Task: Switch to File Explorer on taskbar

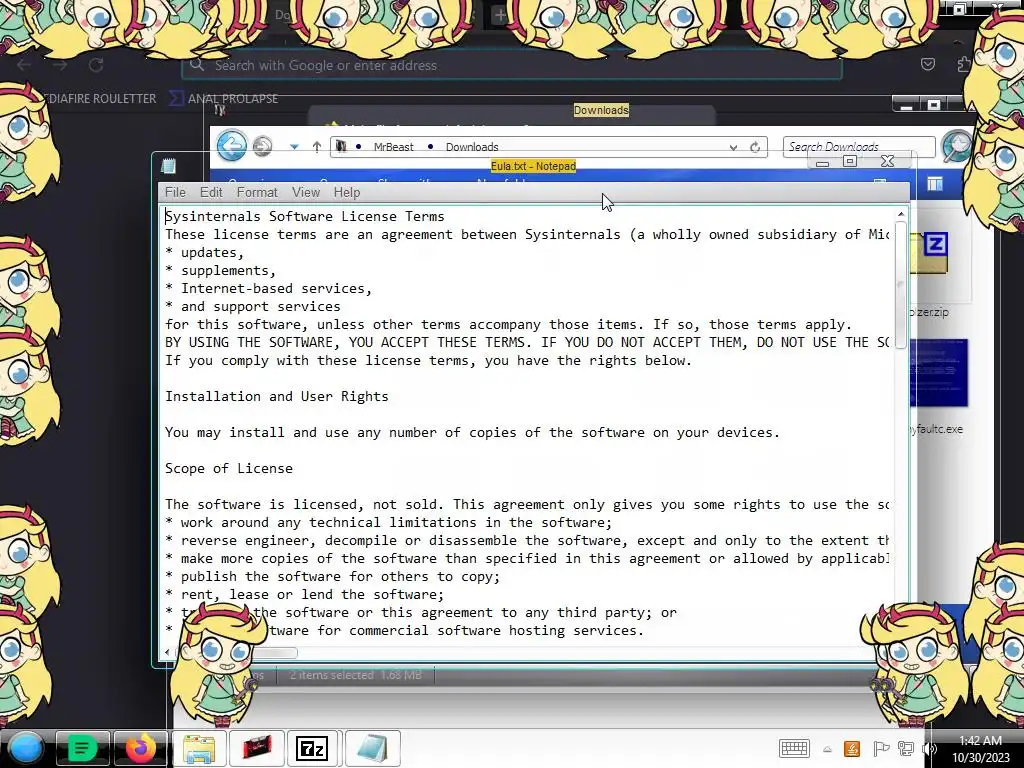Action: click(199, 748)
